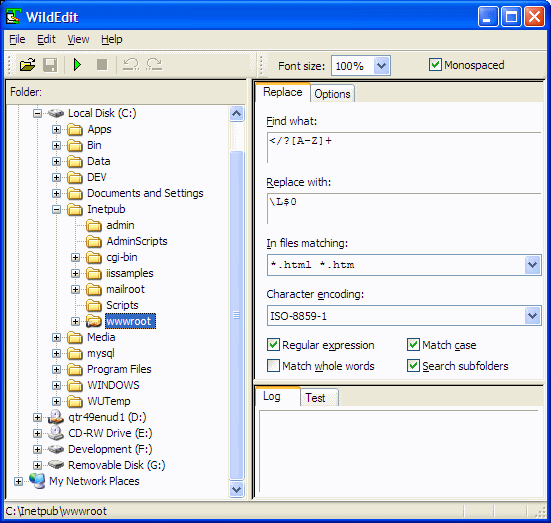Click status bar path C:\Inetpub\wwwroot
The image size is (551, 523).
56,511
